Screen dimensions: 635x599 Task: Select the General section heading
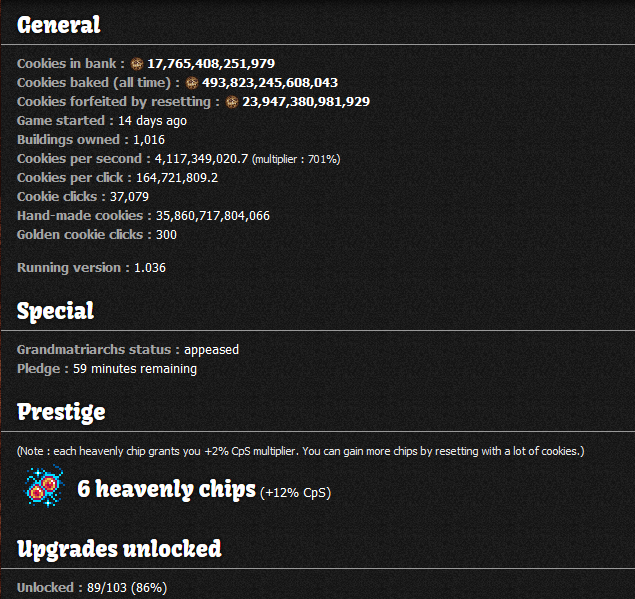(59, 25)
